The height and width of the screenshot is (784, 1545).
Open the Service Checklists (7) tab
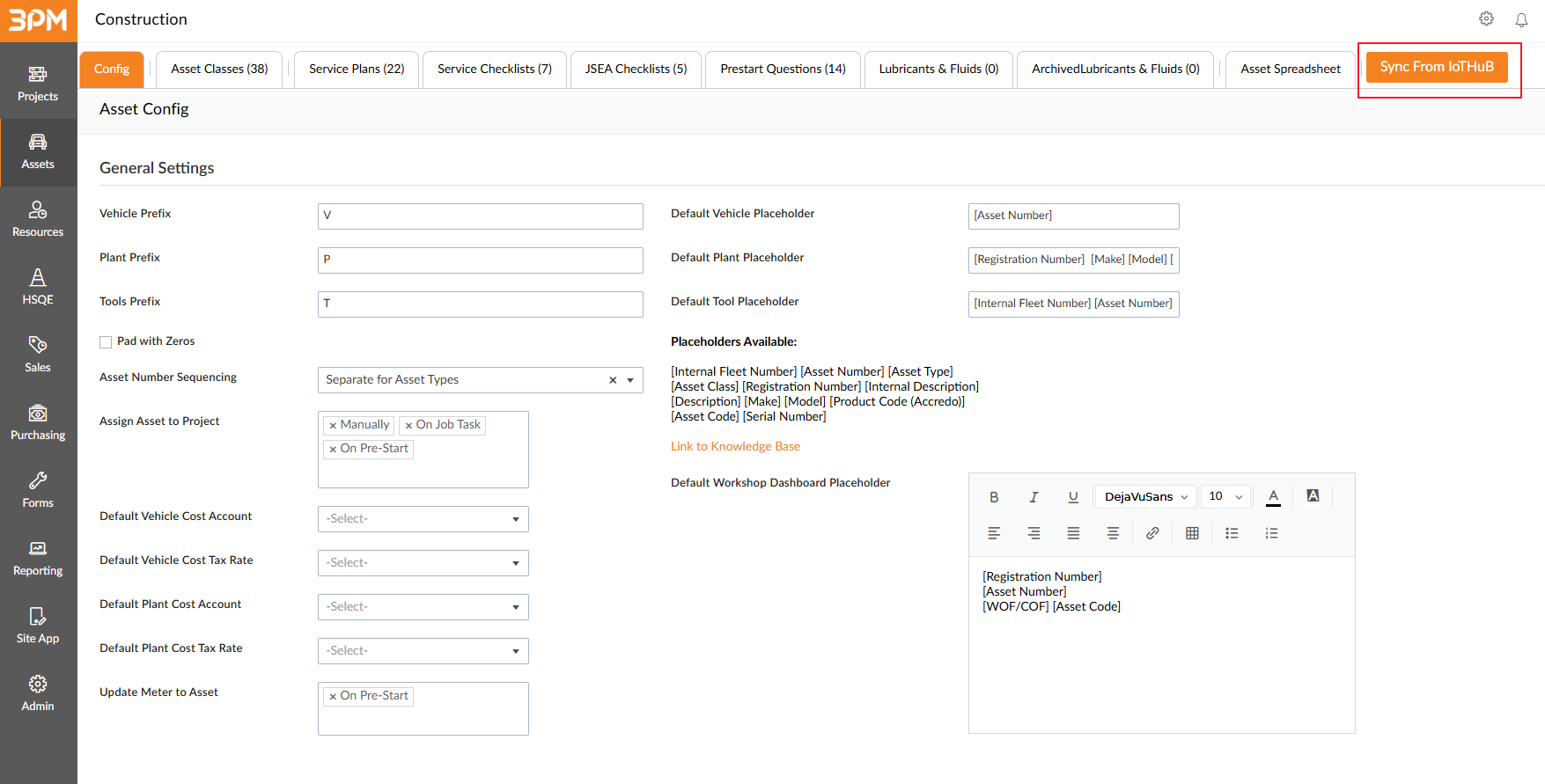(x=495, y=70)
